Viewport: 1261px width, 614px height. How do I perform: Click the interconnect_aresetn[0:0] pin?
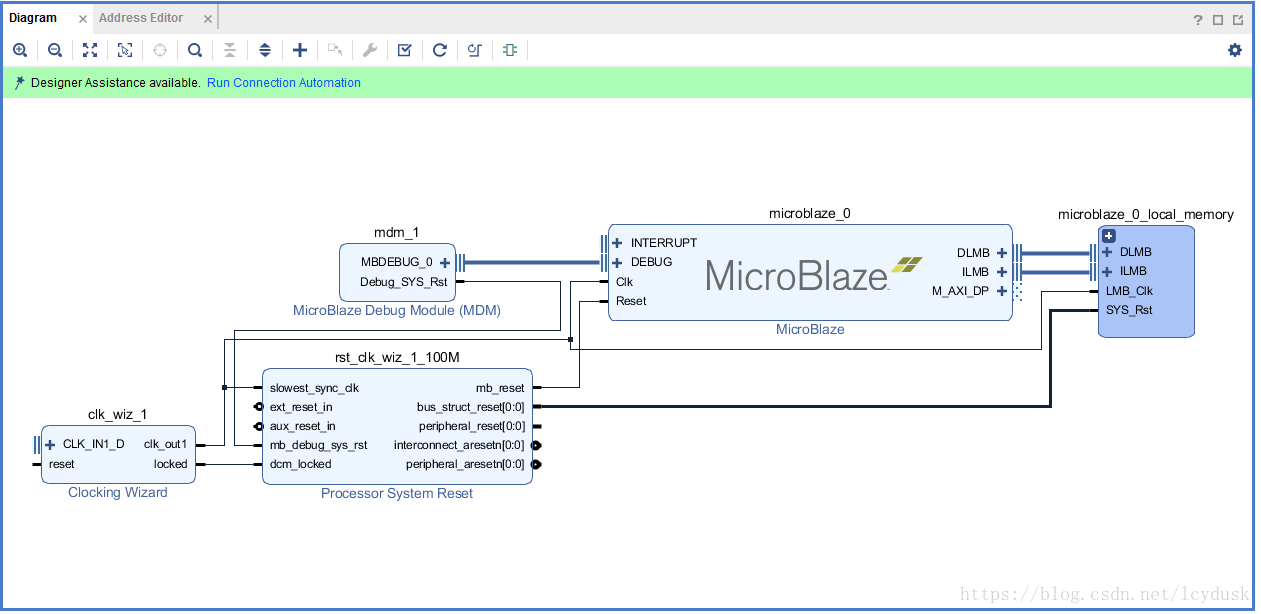pos(459,445)
